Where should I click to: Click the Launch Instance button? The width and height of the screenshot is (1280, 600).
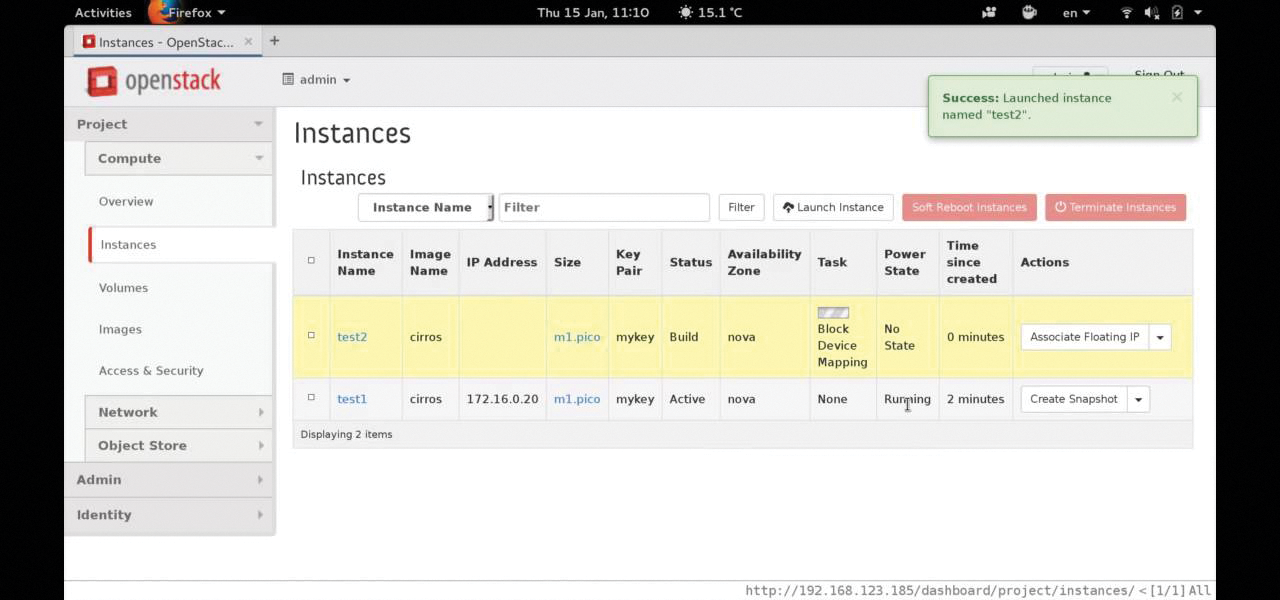click(833, 207)
